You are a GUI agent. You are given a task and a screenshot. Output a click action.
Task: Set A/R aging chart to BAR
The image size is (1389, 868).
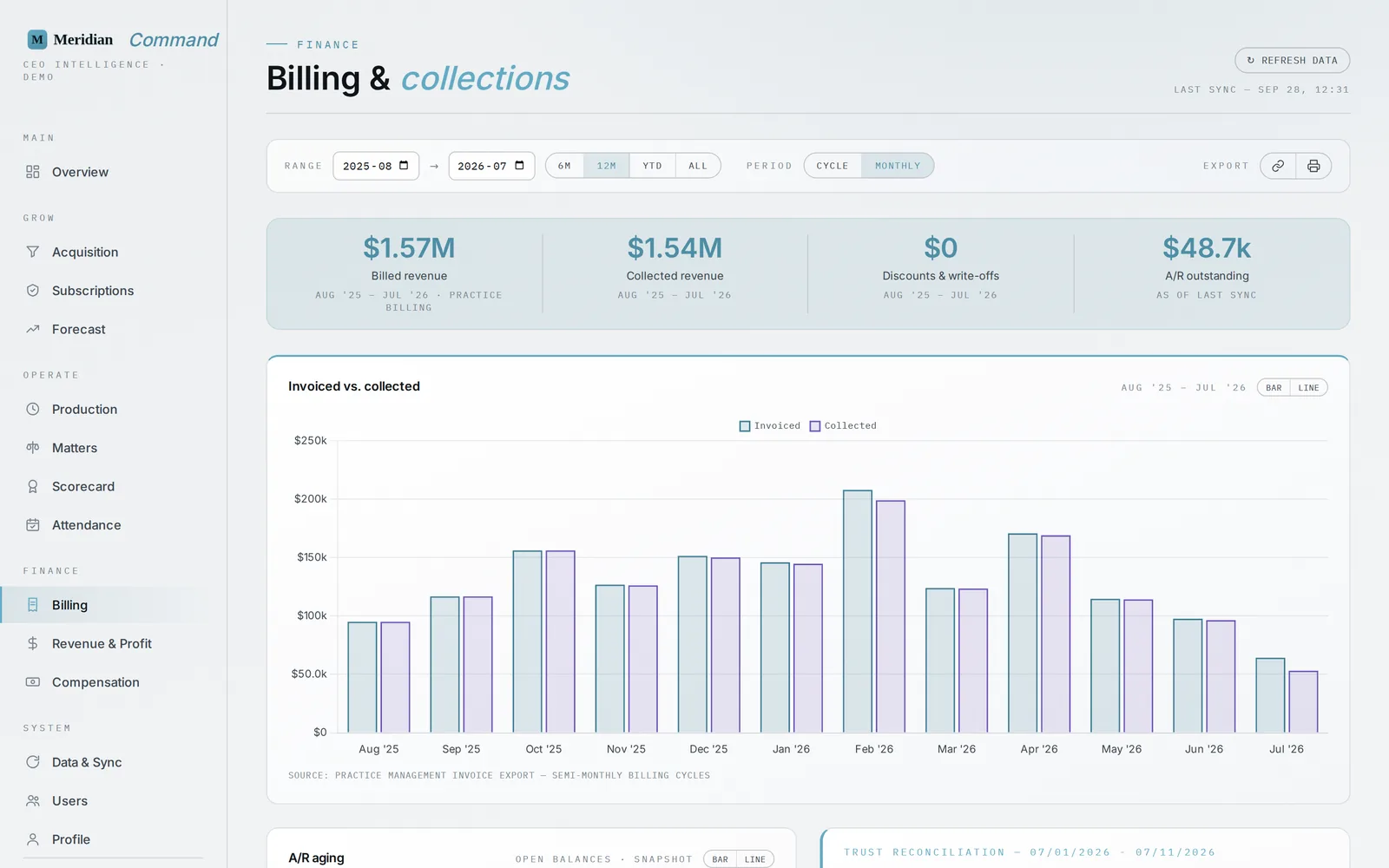click(721, 859)
